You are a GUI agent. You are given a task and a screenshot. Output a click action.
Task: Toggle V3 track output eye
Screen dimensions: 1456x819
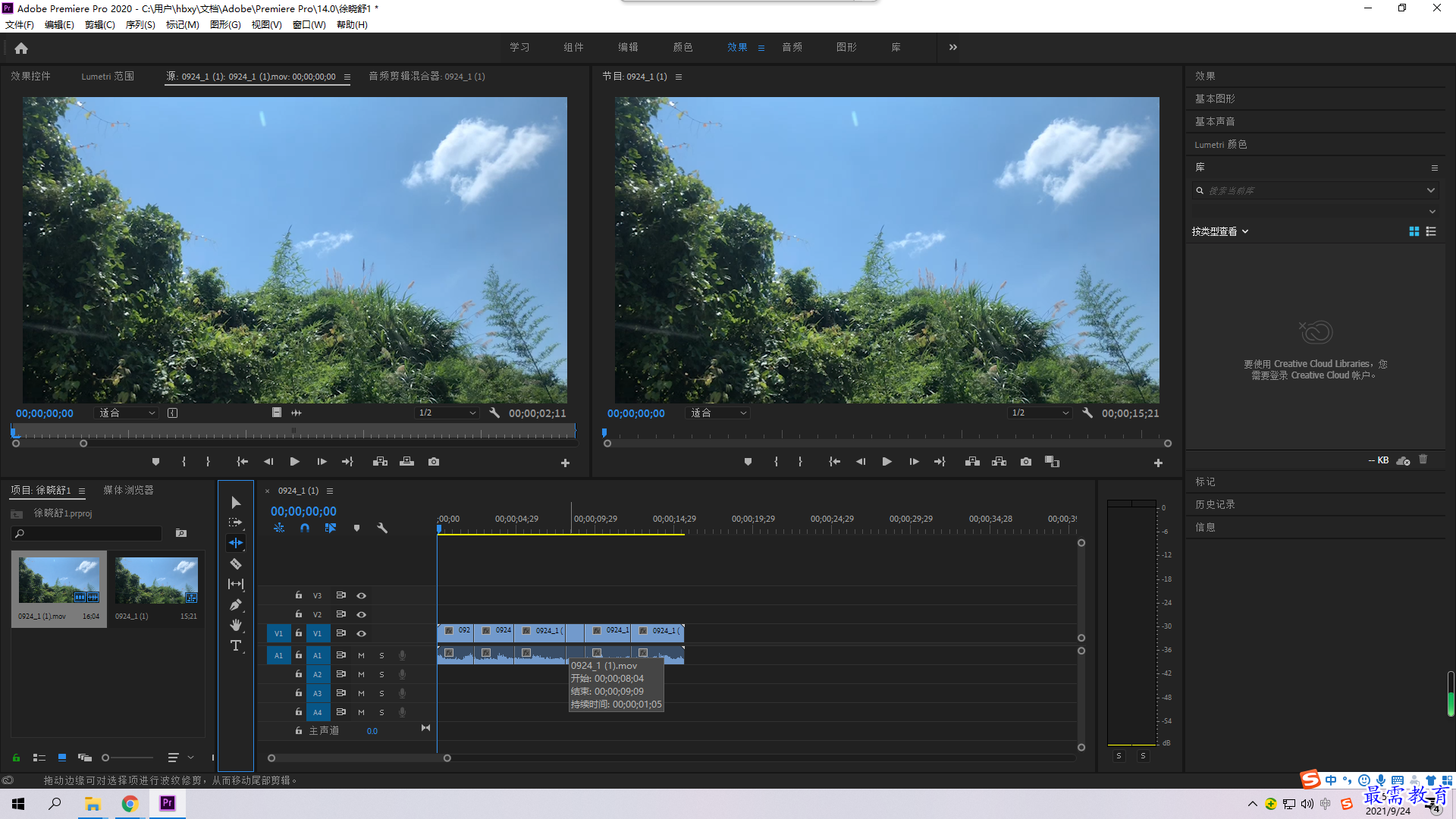(x=362, y=595)
